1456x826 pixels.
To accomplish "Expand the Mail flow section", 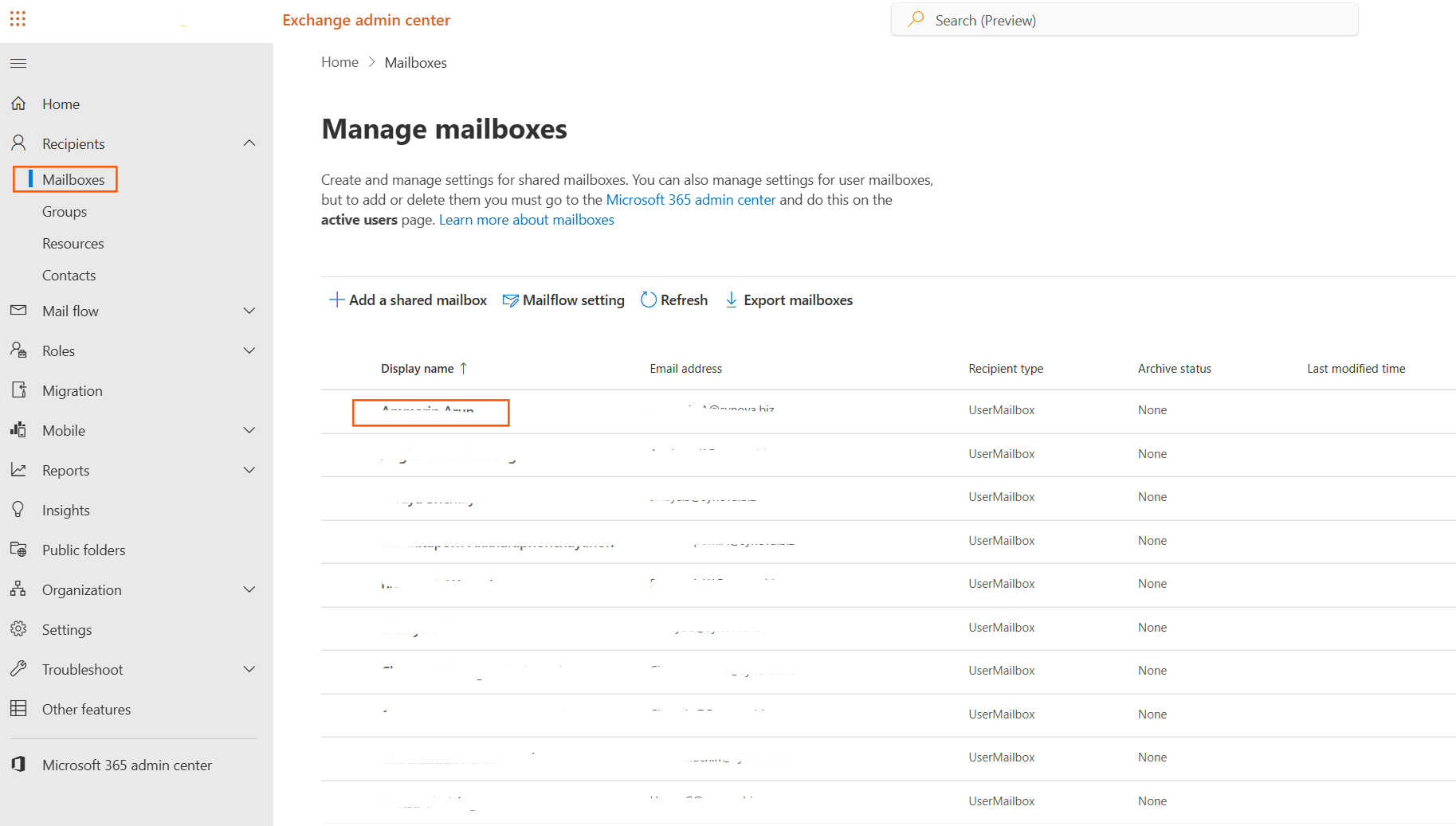I will coord(249,311).
